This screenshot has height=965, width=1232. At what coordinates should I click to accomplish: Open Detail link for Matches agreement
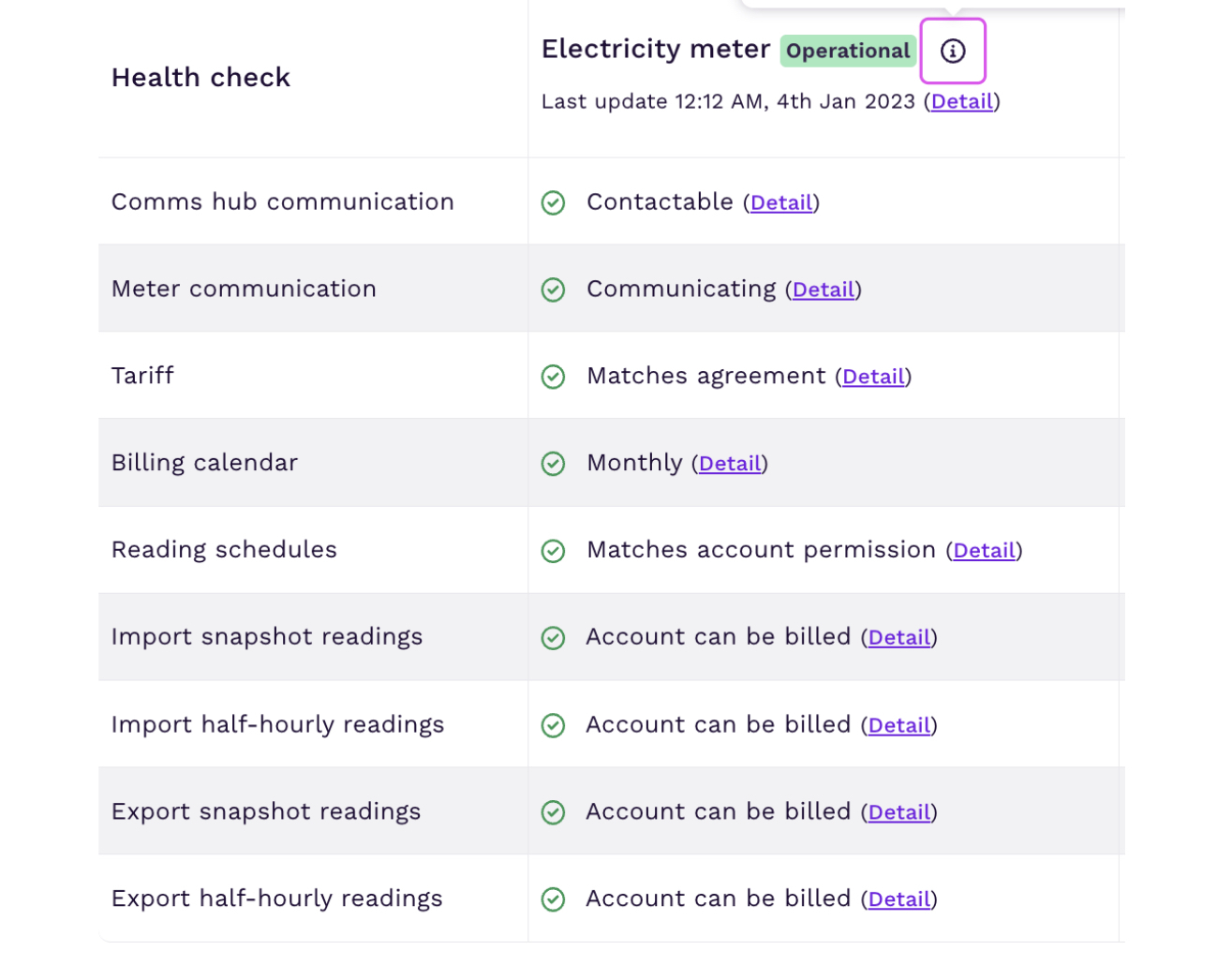pos(872,377)
